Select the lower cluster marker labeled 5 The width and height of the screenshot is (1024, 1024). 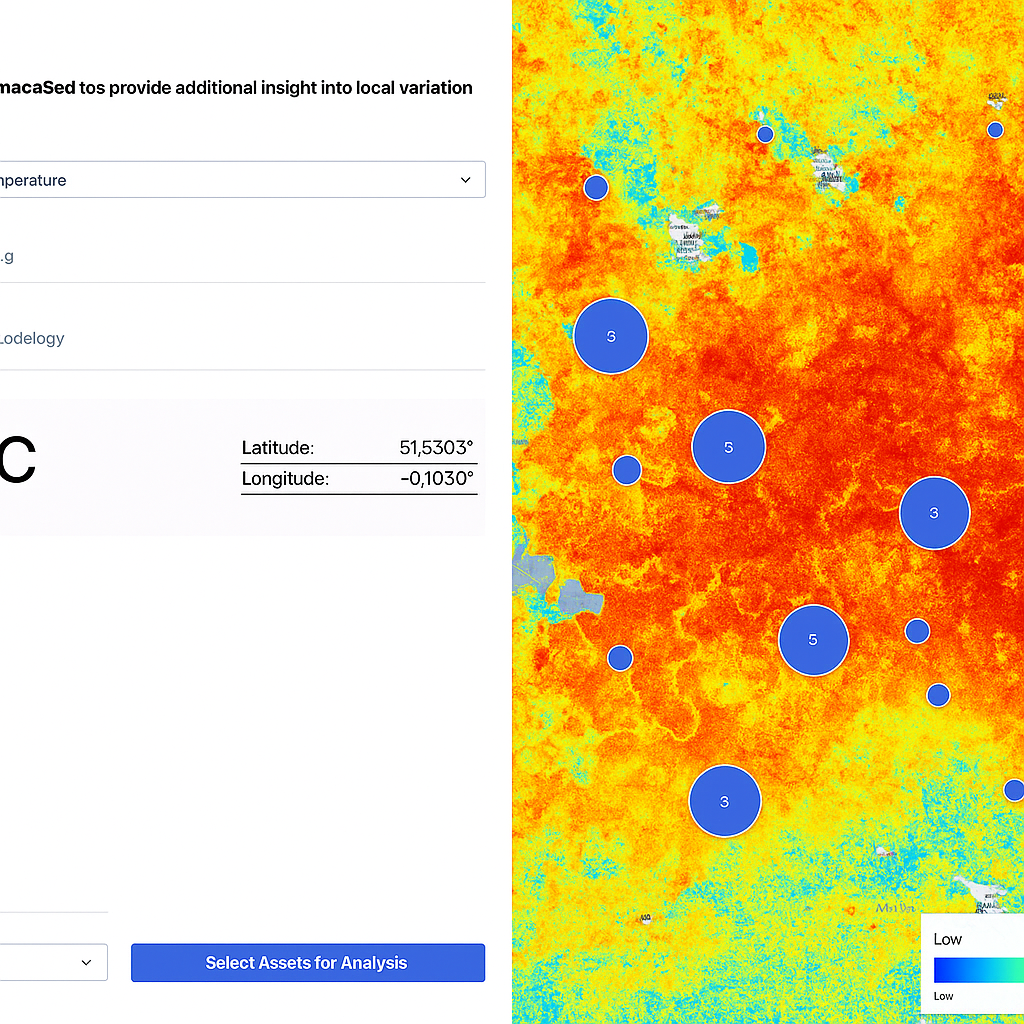814,639
